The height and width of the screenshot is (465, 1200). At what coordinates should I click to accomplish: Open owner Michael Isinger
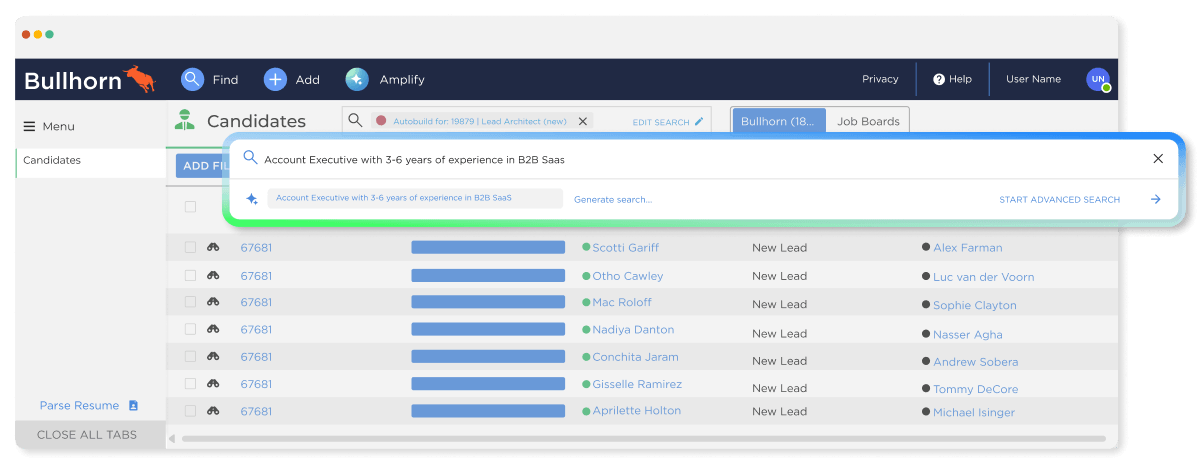[973, 412]
